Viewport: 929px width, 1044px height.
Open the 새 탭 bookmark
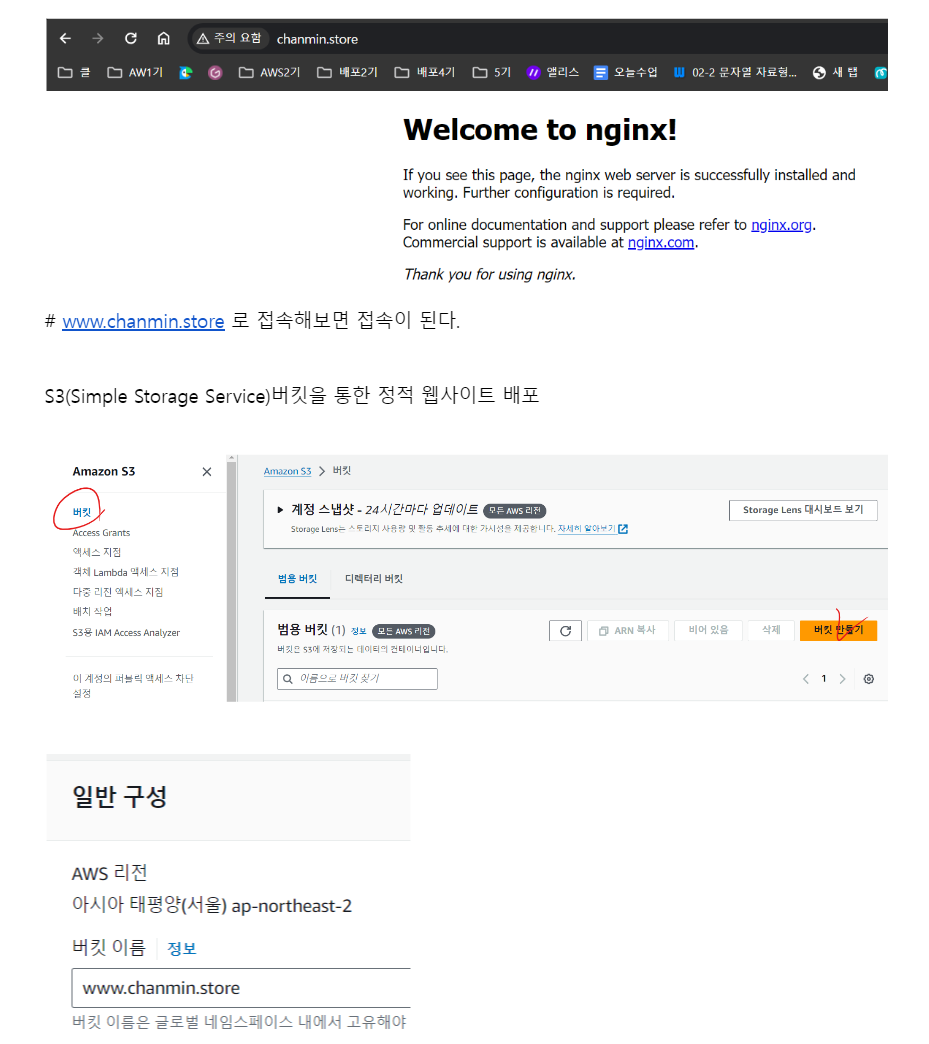(835, 72)
